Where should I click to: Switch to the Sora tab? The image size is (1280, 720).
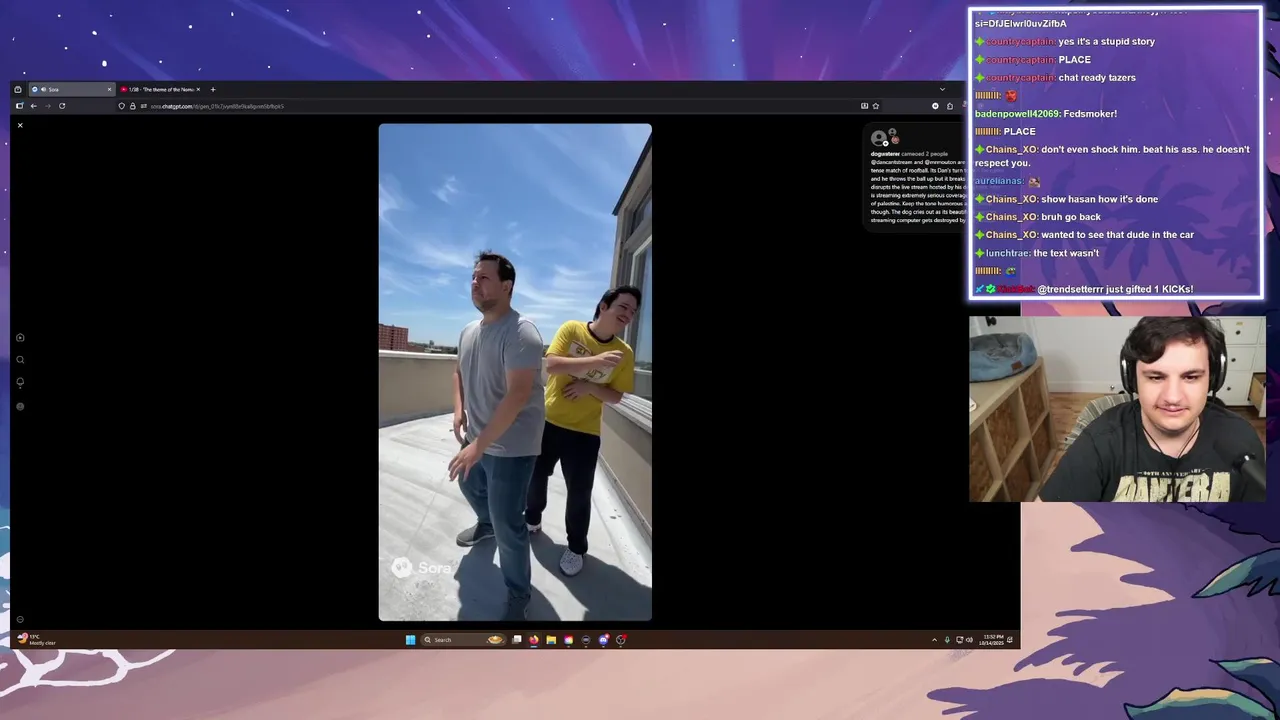tap(72, 90)
